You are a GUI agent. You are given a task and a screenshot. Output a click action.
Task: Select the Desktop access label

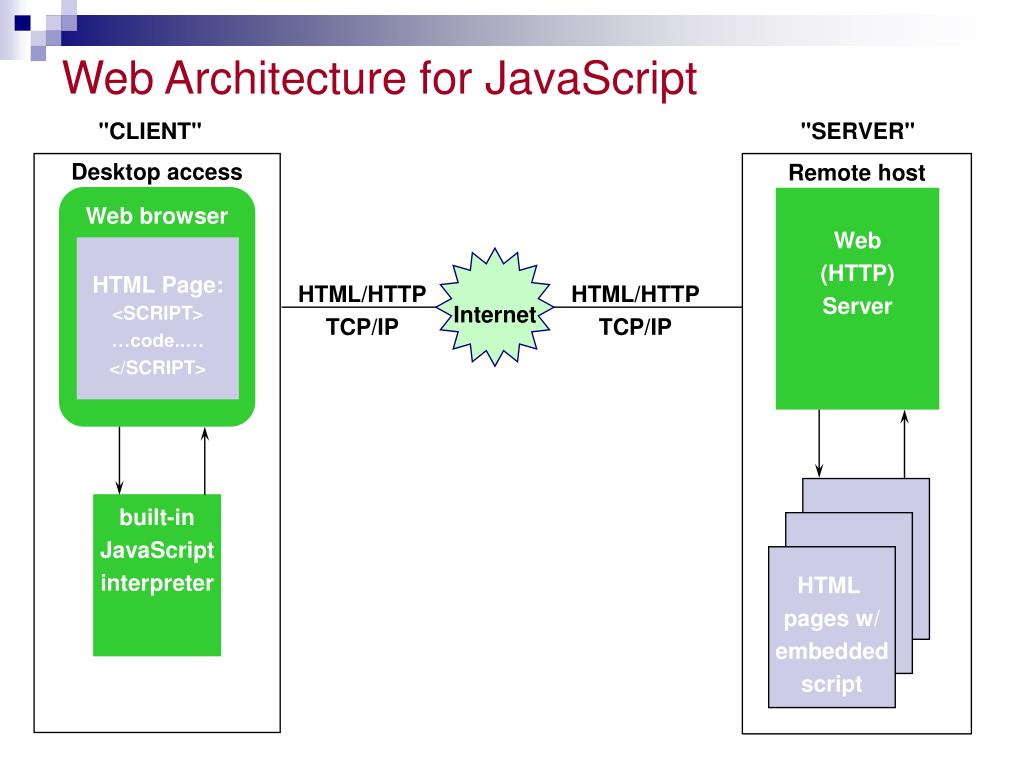pos(157,172)
